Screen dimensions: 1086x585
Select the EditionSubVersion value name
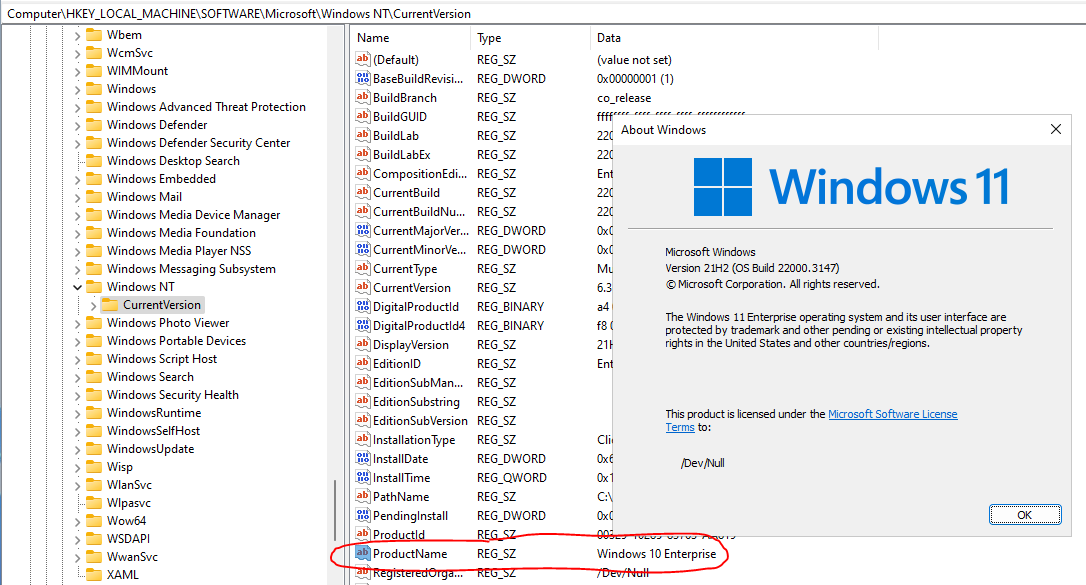click(x=420, y=420)
